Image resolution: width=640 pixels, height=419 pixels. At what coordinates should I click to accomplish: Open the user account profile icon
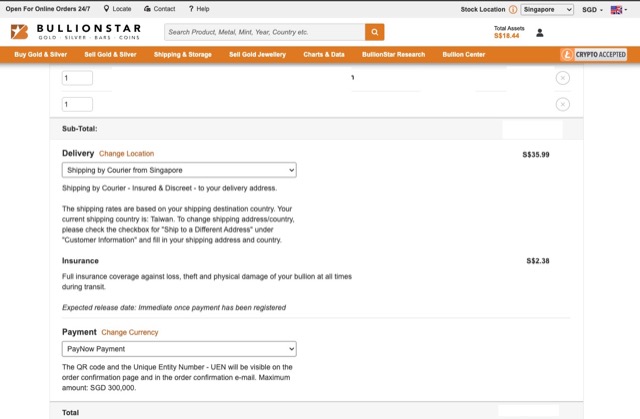point(540,33)
